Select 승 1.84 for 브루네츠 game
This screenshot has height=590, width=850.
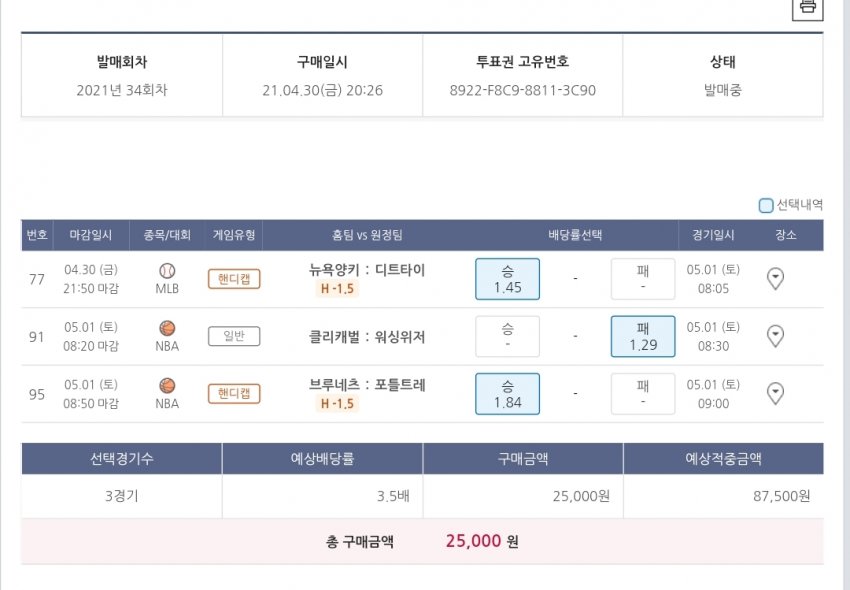tap(507, 393)
